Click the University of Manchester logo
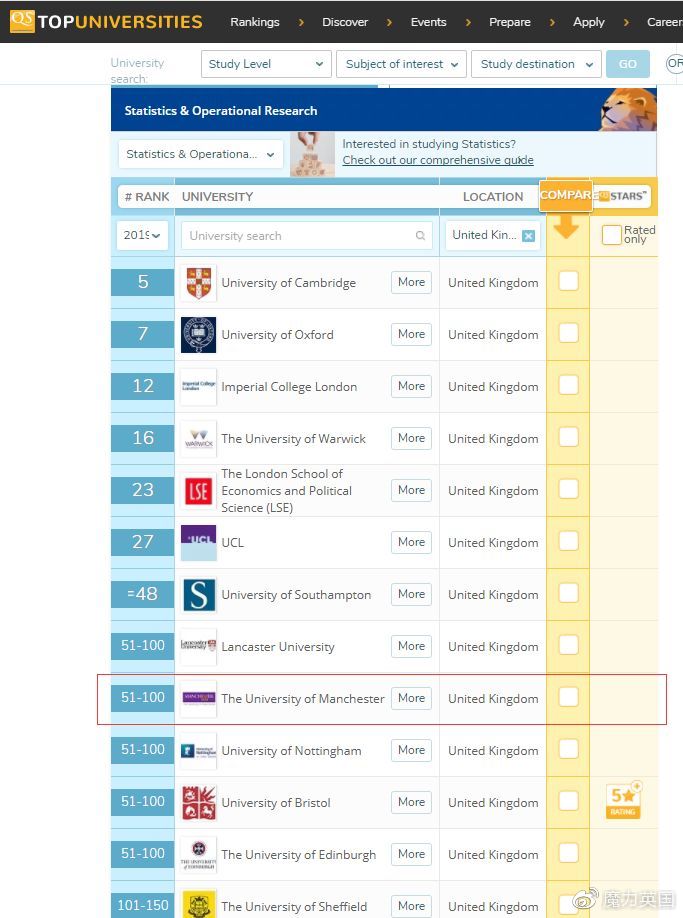The image size is (683, 918). pos(198,698)
